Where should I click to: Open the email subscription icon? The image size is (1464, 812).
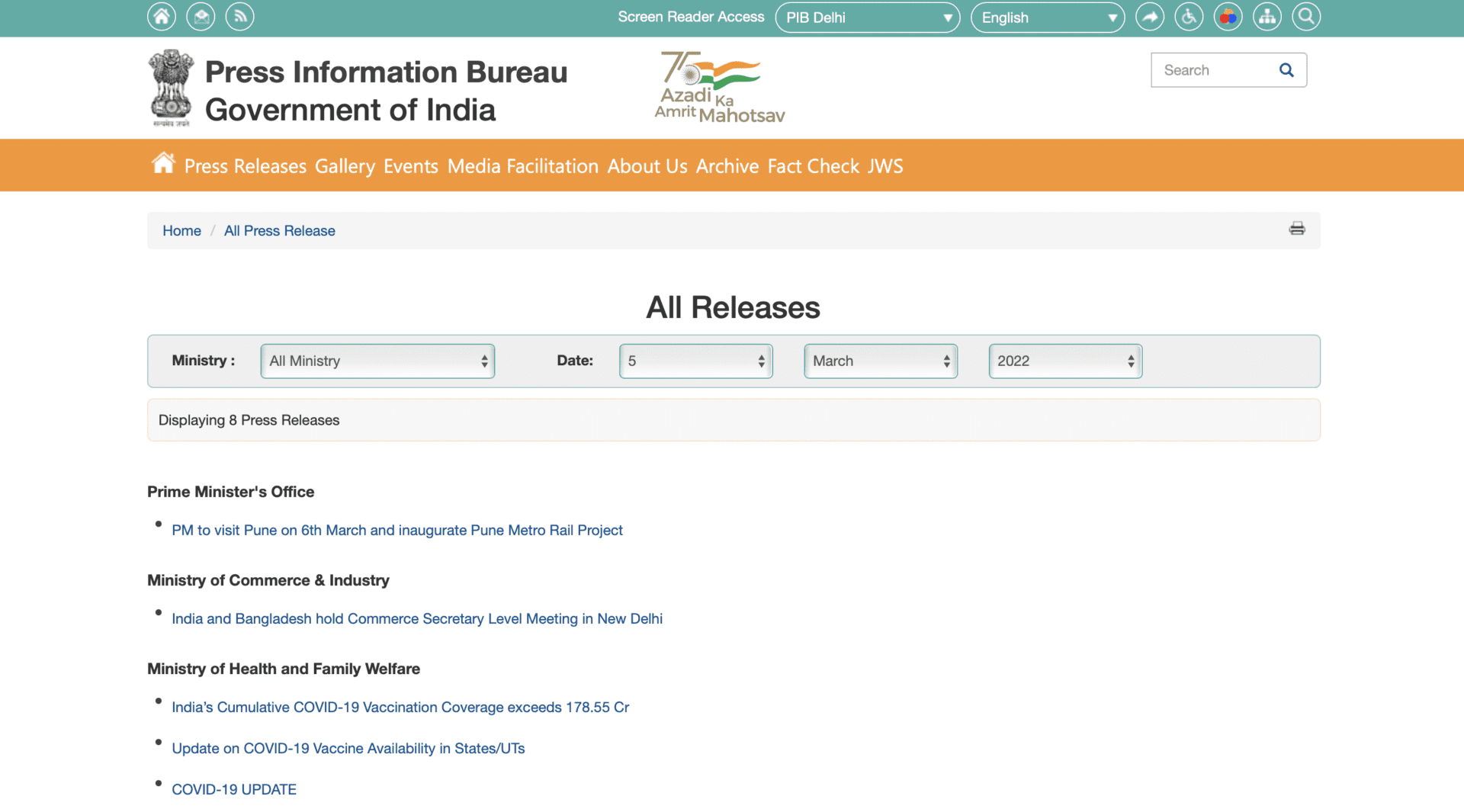tap(200, 16)
